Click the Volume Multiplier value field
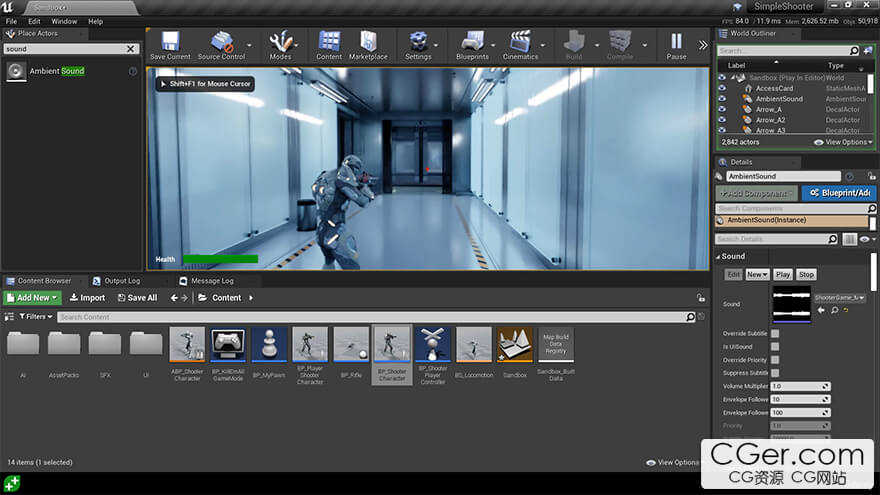The height and width of the screenshot is (495, 880). point(800,386)
